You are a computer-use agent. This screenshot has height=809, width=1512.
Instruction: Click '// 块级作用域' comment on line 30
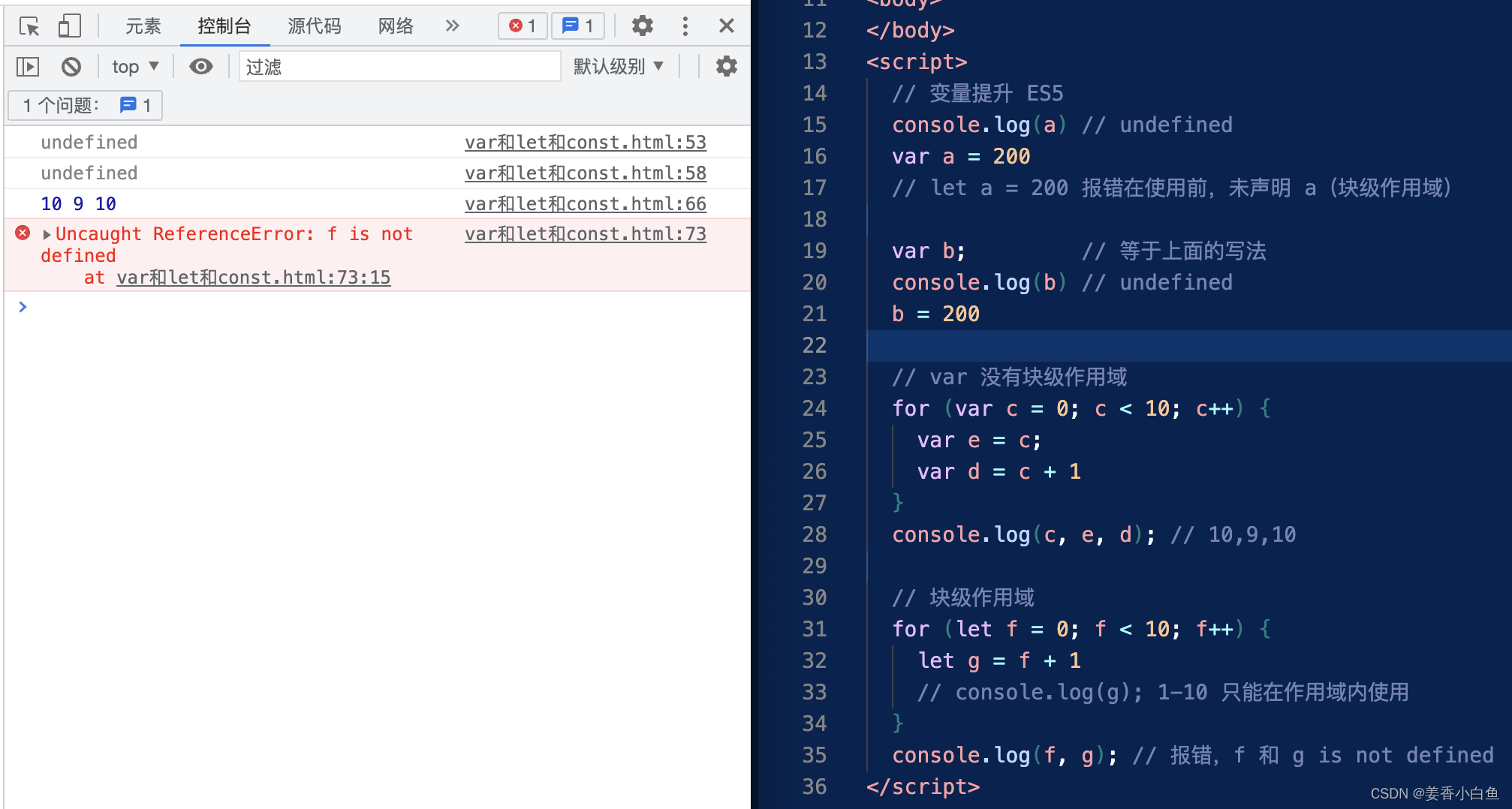(963, 597)
